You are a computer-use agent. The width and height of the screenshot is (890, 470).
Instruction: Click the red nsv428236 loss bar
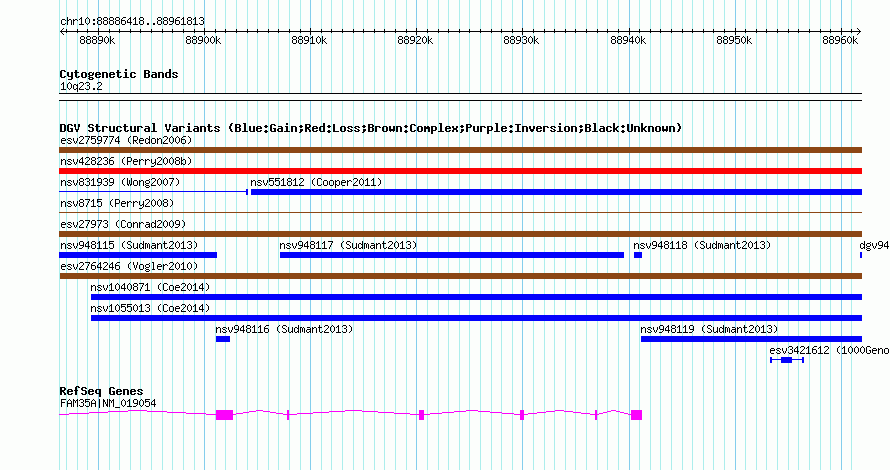(x=460, y=171)
